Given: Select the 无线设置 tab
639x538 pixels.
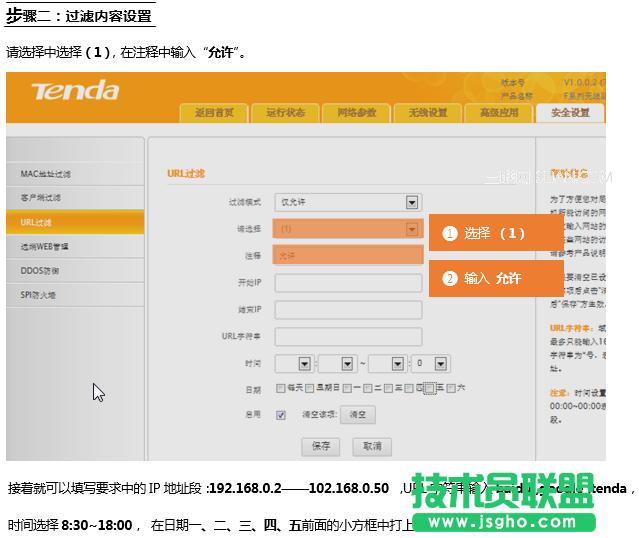Looking at the screenshot, I should tap(427, 113).
